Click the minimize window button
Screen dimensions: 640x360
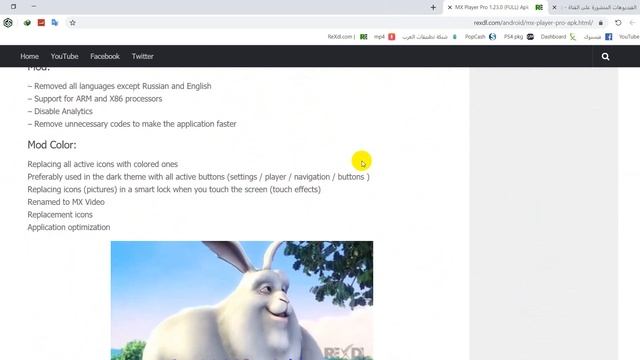[x=34, y=7]
